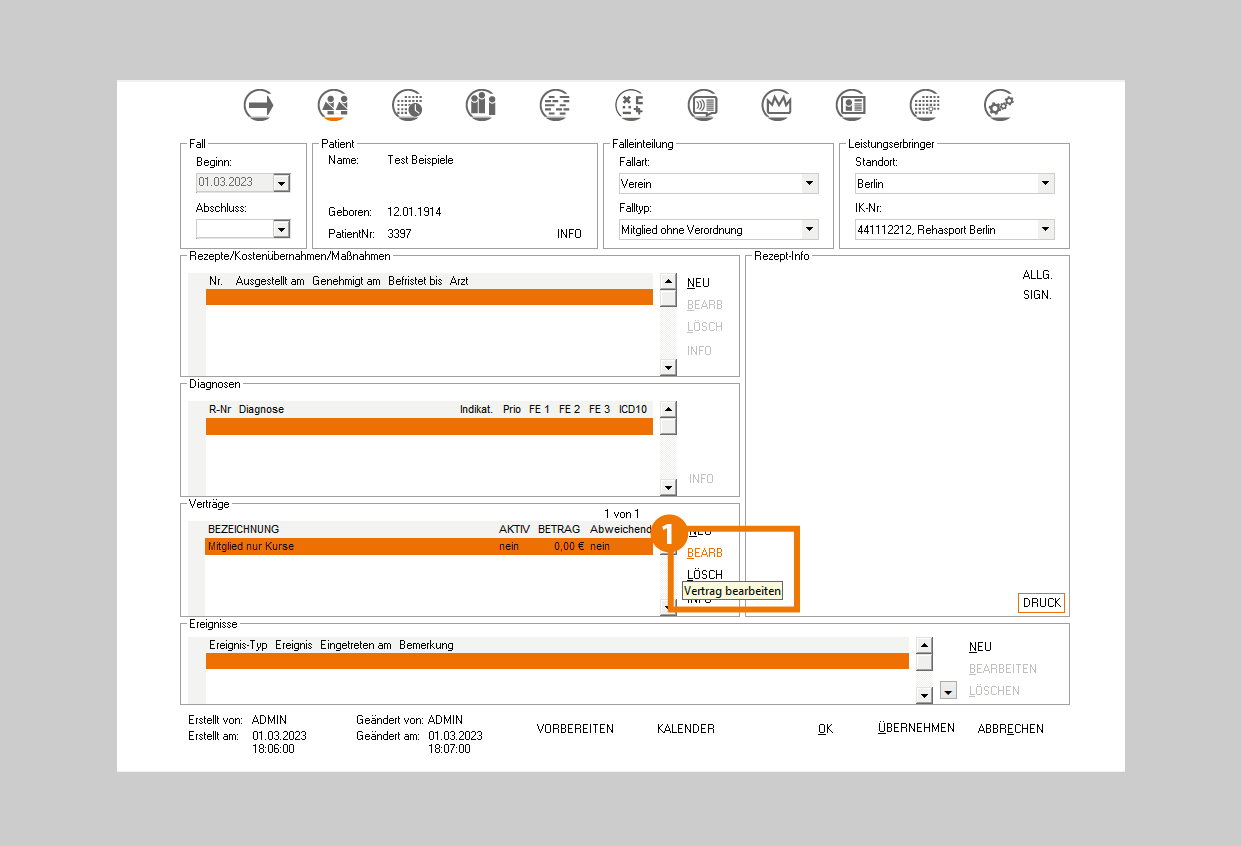The image size is (1241, 846).
Task: Expand the Fallart dropdown showing Verein
Action: 809,184
